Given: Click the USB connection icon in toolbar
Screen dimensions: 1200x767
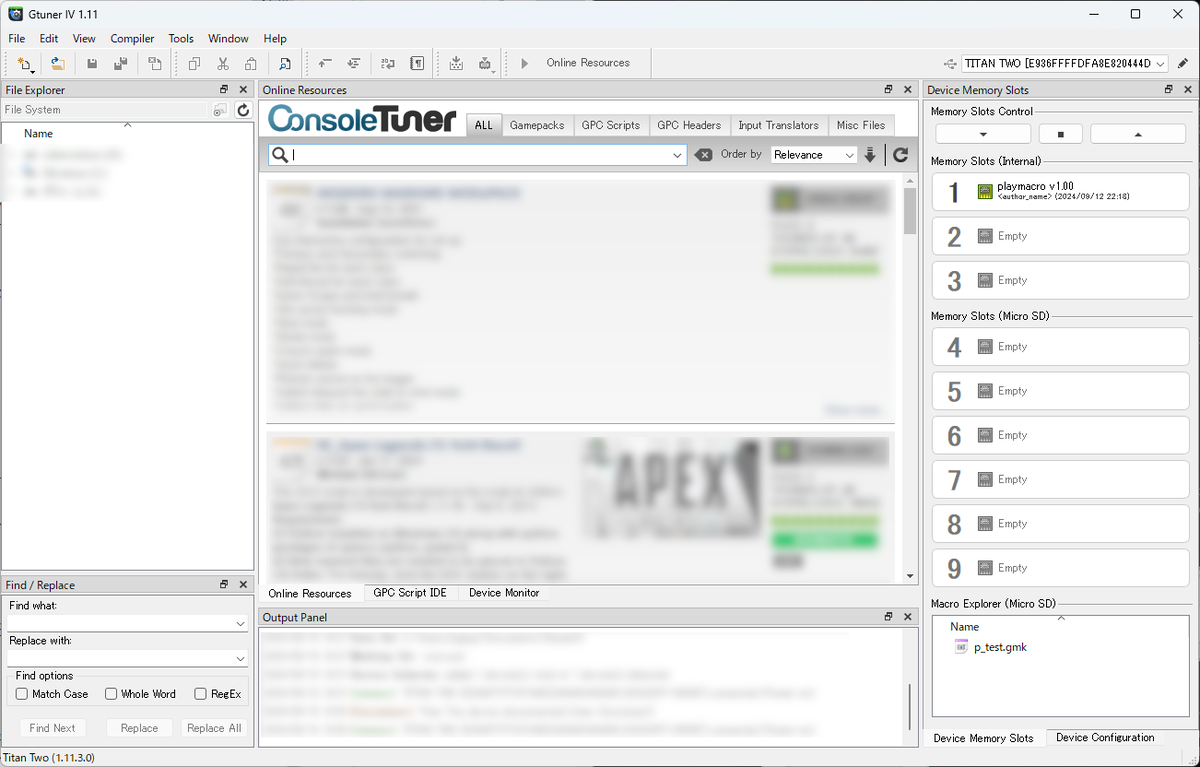Looking at the screenshot, I should pyautogui.click(x=950, y=63).
